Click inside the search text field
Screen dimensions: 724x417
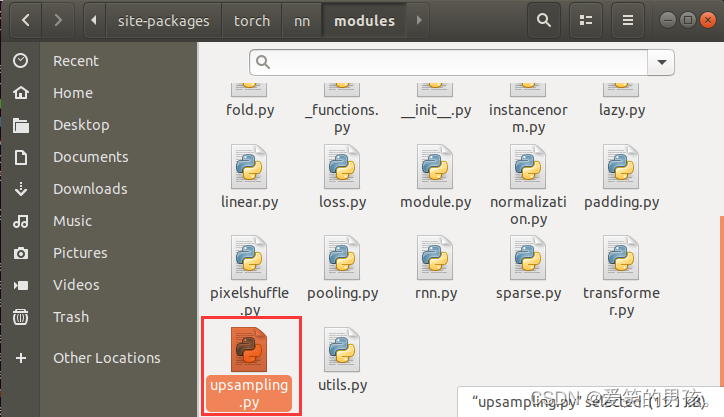(x=448, y=62)
